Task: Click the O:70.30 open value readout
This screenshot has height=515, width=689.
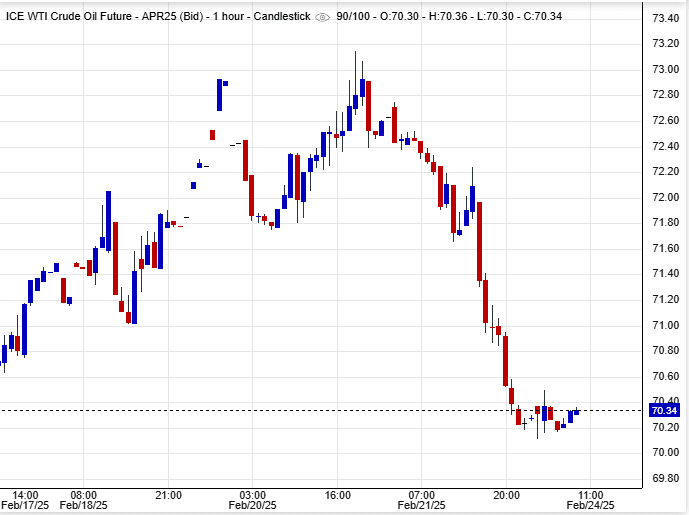Action: [x=397, y=15]
